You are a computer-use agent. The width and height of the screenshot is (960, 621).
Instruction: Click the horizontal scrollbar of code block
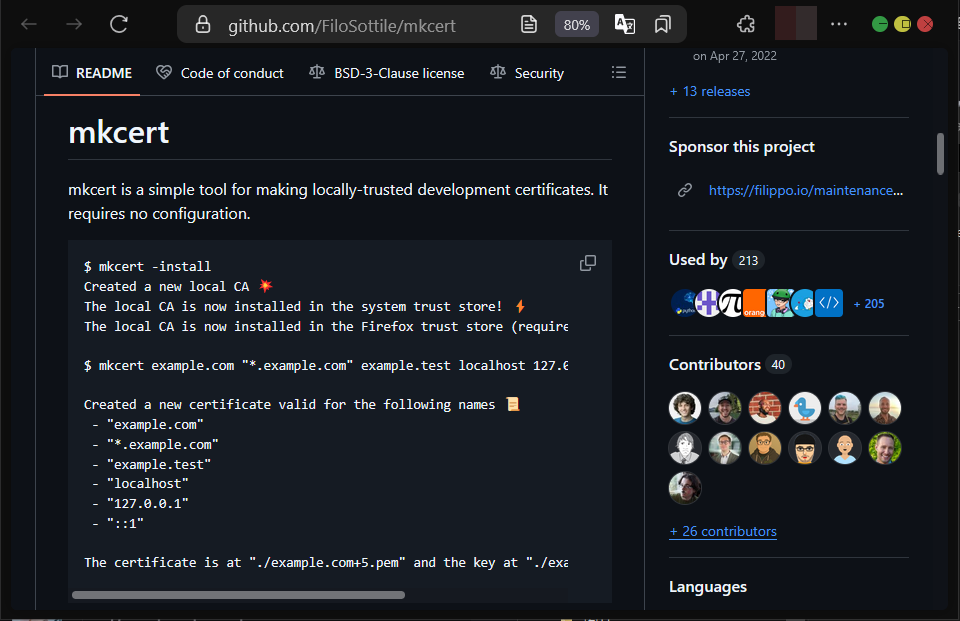[238, 595]
